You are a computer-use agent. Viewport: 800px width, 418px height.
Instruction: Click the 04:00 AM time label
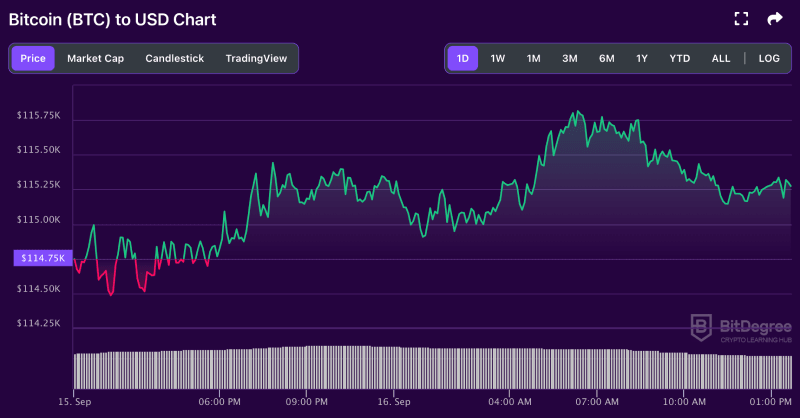click(x=510, y=402)
